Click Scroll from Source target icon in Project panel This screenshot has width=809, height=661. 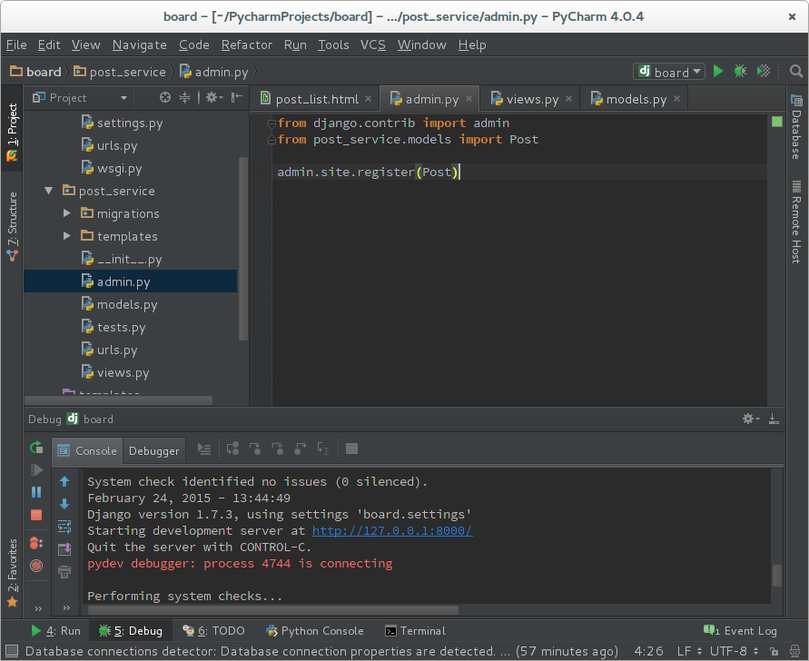[165, 98]
